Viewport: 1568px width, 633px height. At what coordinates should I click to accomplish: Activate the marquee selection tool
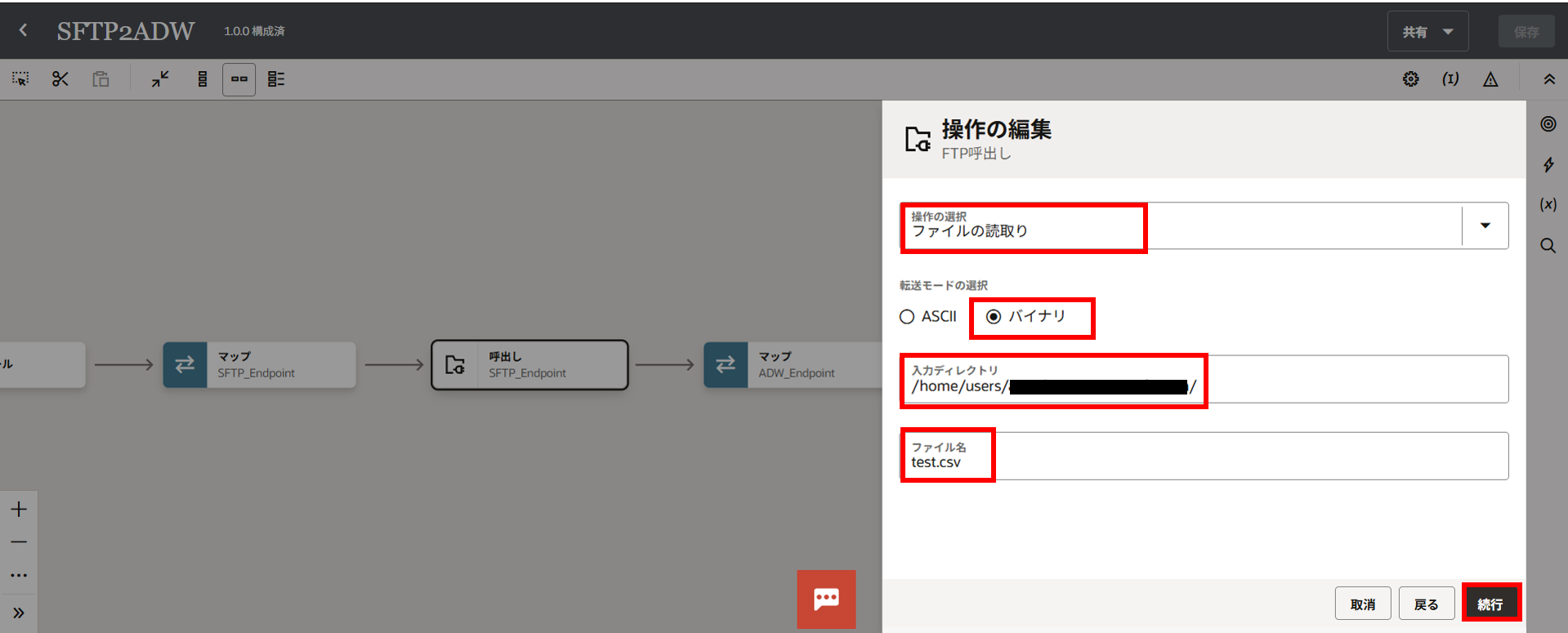tap(20, 79)
